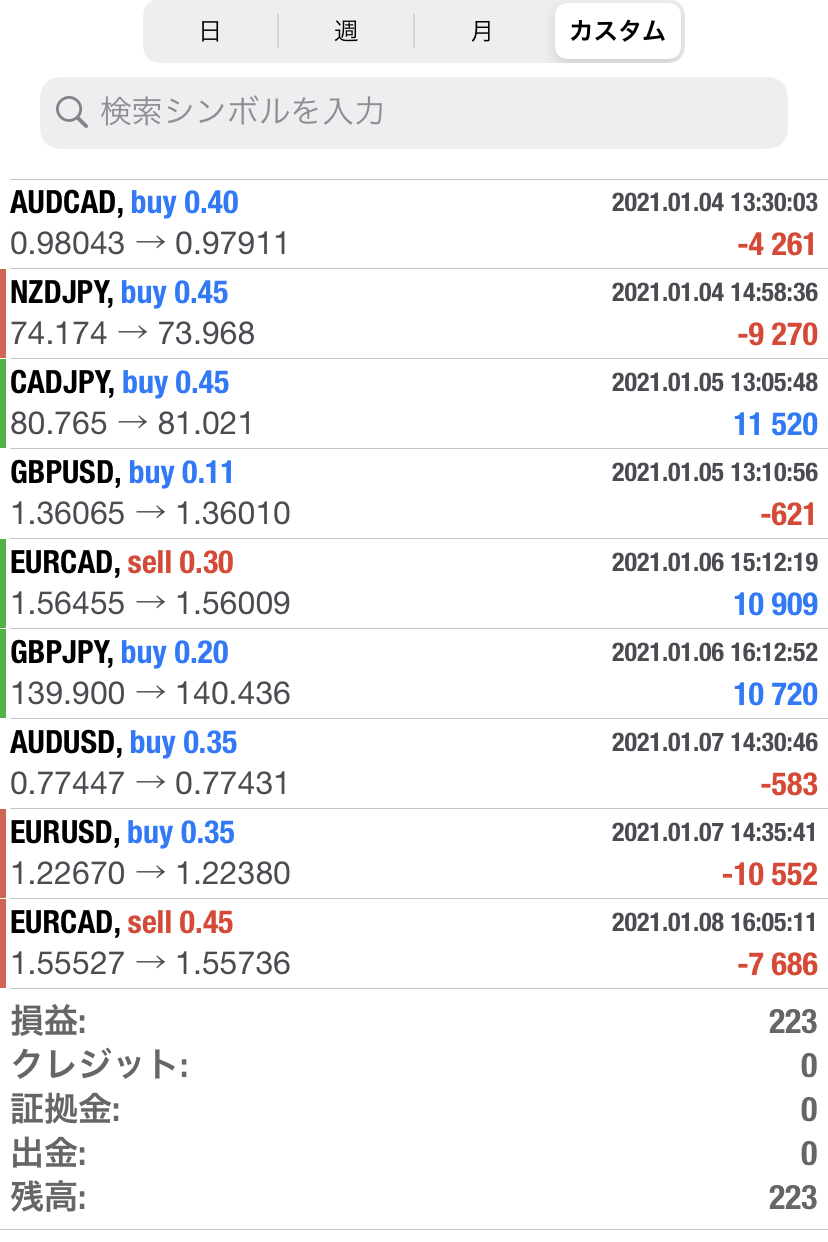
Task: Tap the AUDUSD buy 0.35 entry
Action: (x=414, y=764)
